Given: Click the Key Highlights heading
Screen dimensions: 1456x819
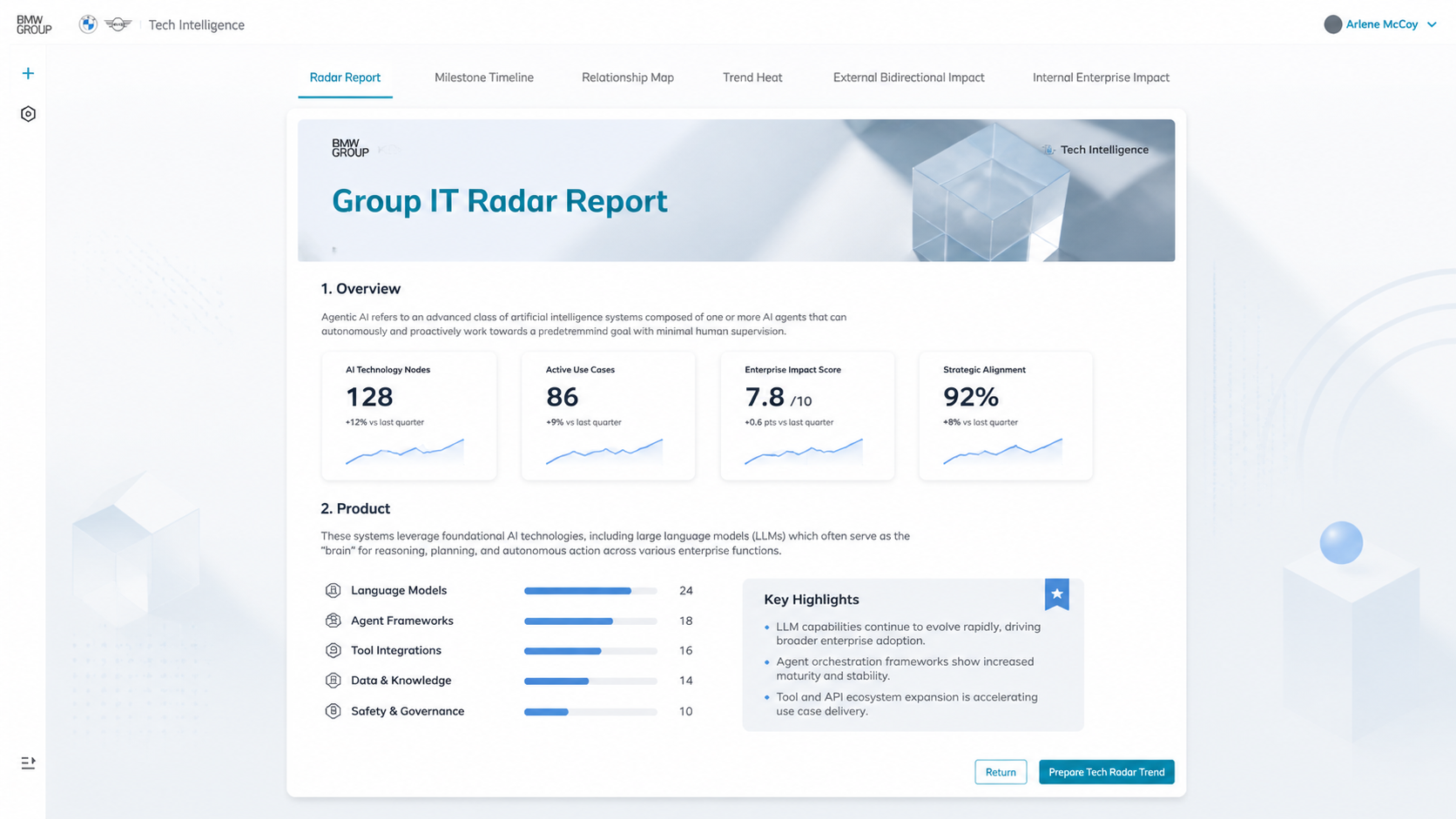Looking at the screenshot, I should point(812,600).
